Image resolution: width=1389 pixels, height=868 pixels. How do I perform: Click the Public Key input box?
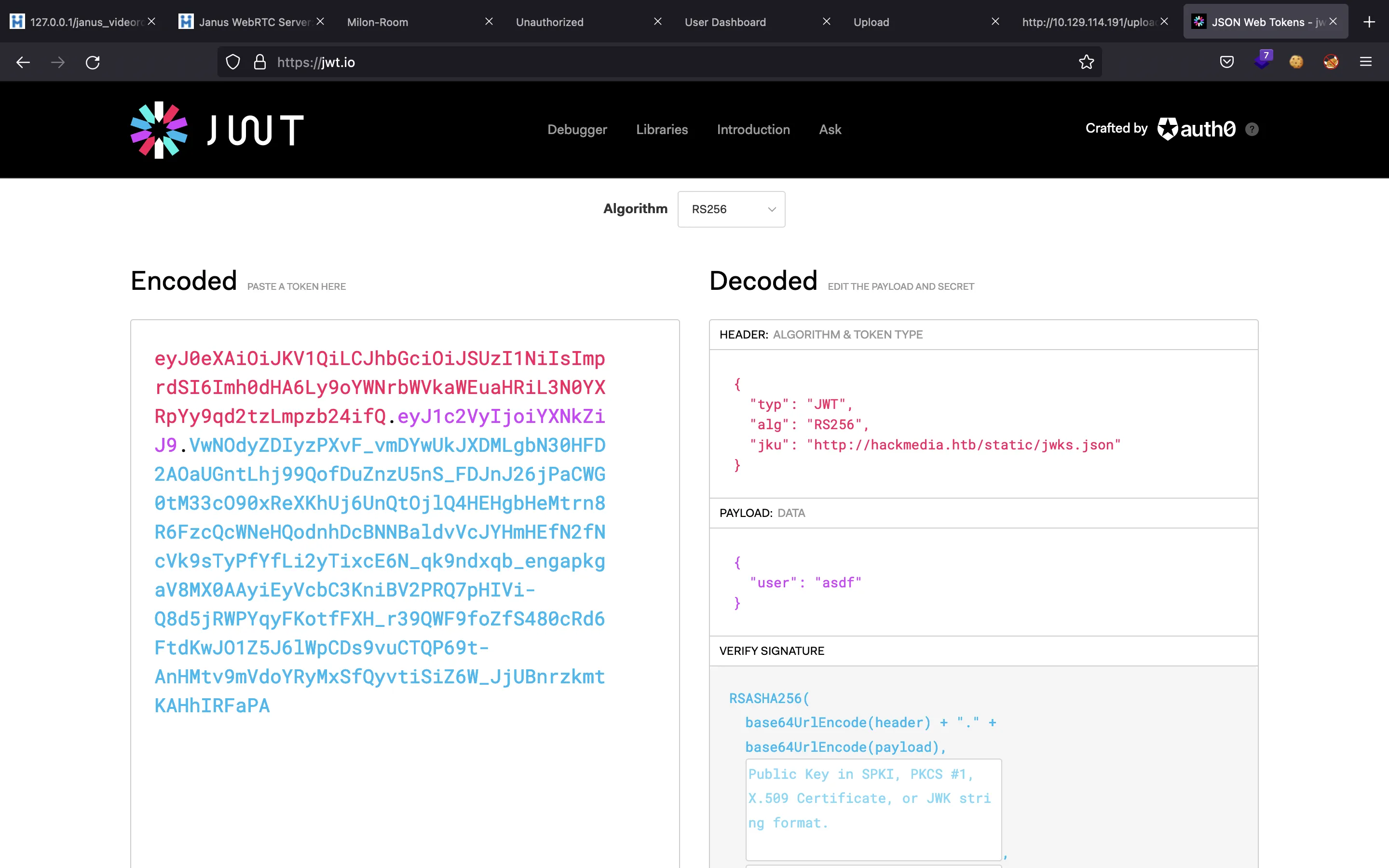click(x=873, y=810)
